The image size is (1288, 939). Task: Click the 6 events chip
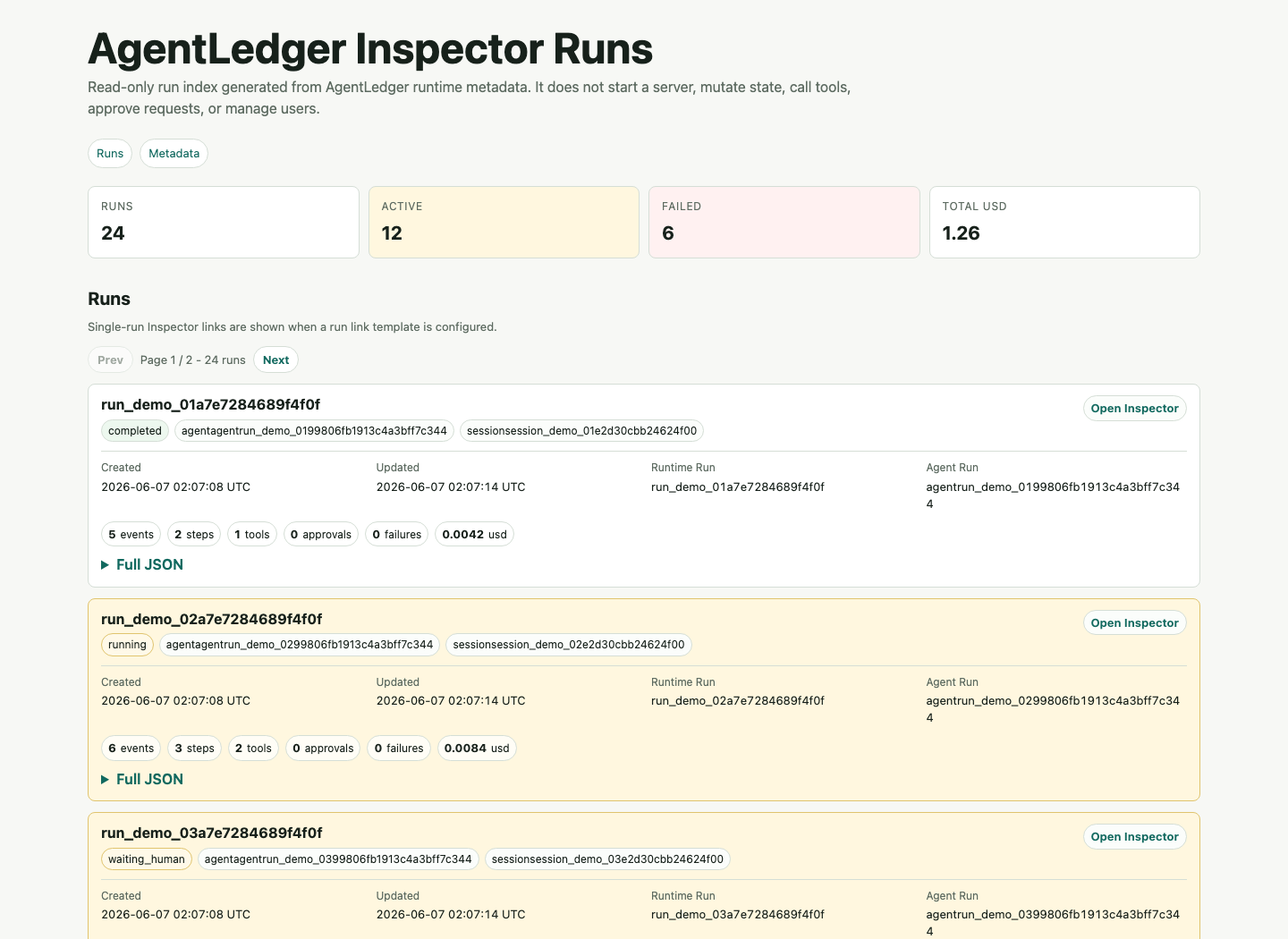(131, 749)
